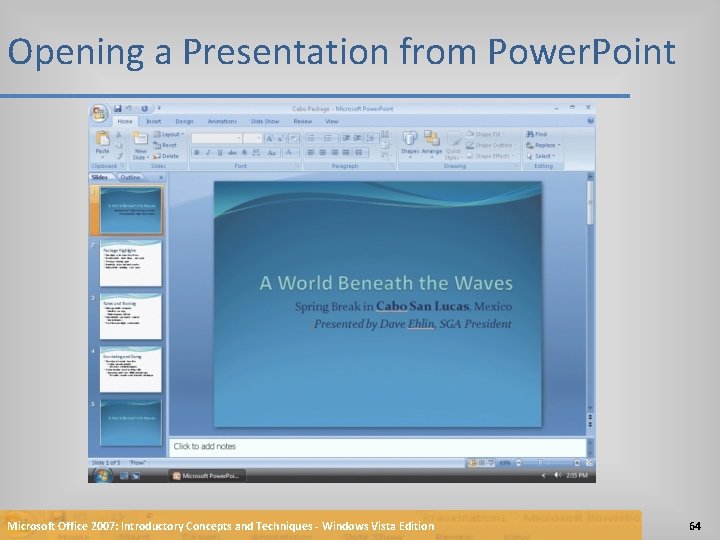Screen dimensions: 720x540
Task: Click Clear Formatting icon
Action: click(x=294, y=138)
